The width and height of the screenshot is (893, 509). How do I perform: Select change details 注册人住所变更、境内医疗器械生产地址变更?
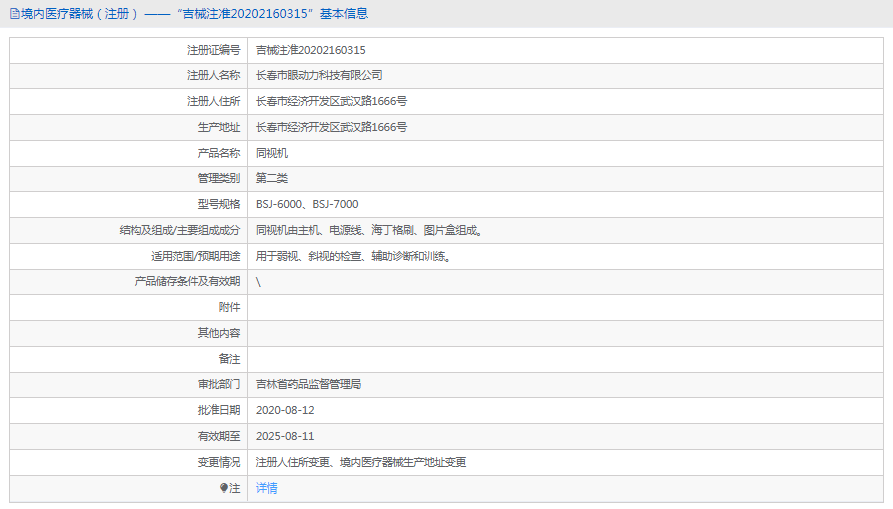[x=361, y=462]
